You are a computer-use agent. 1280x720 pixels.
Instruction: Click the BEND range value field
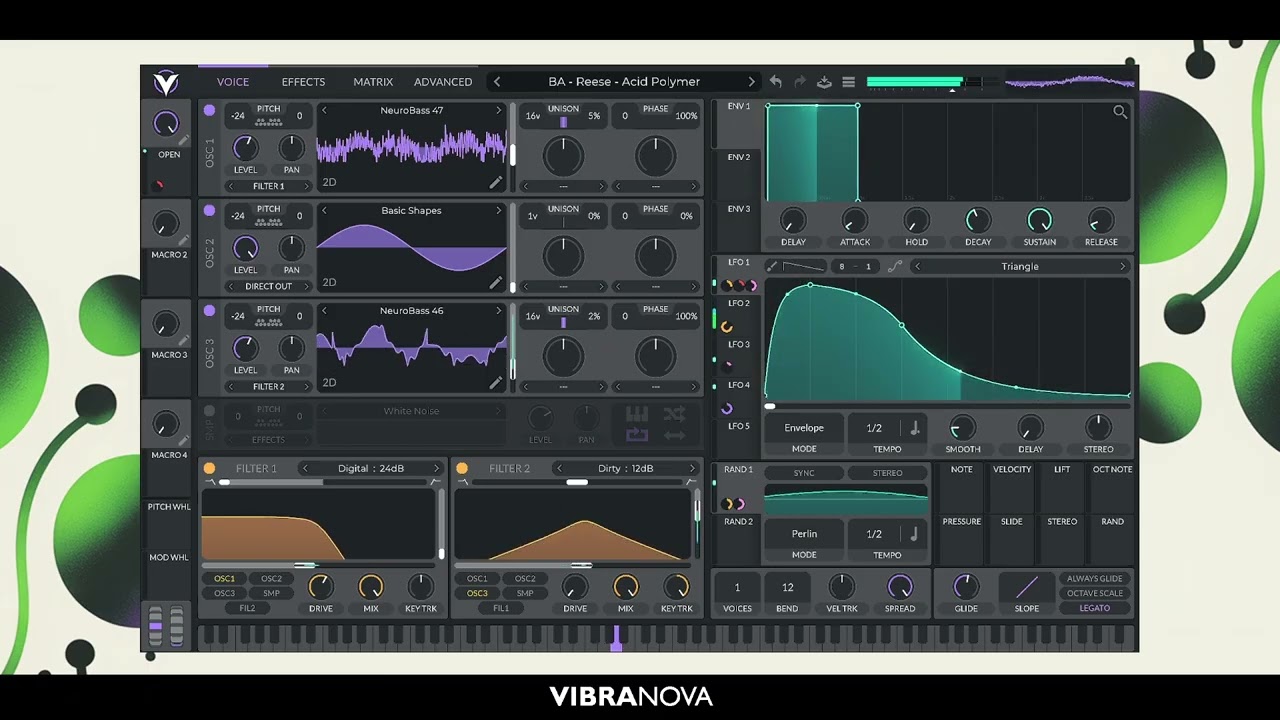coord(787,587)
